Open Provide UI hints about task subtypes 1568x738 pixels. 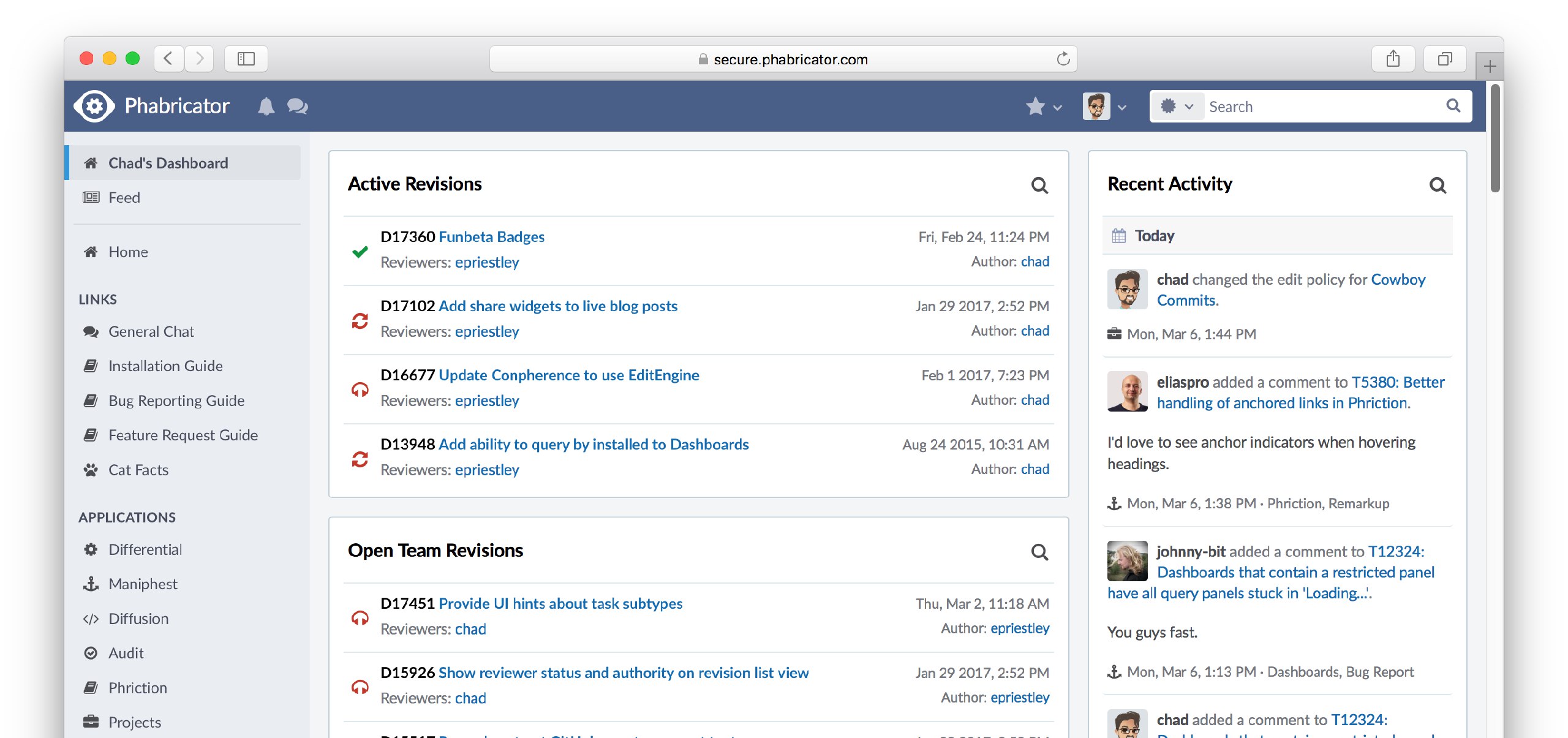[560, 603]
